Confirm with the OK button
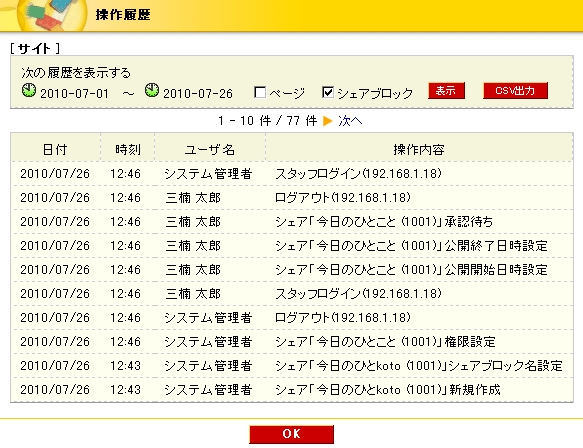This screenshot has height=448, width=583. coord(292,434)
